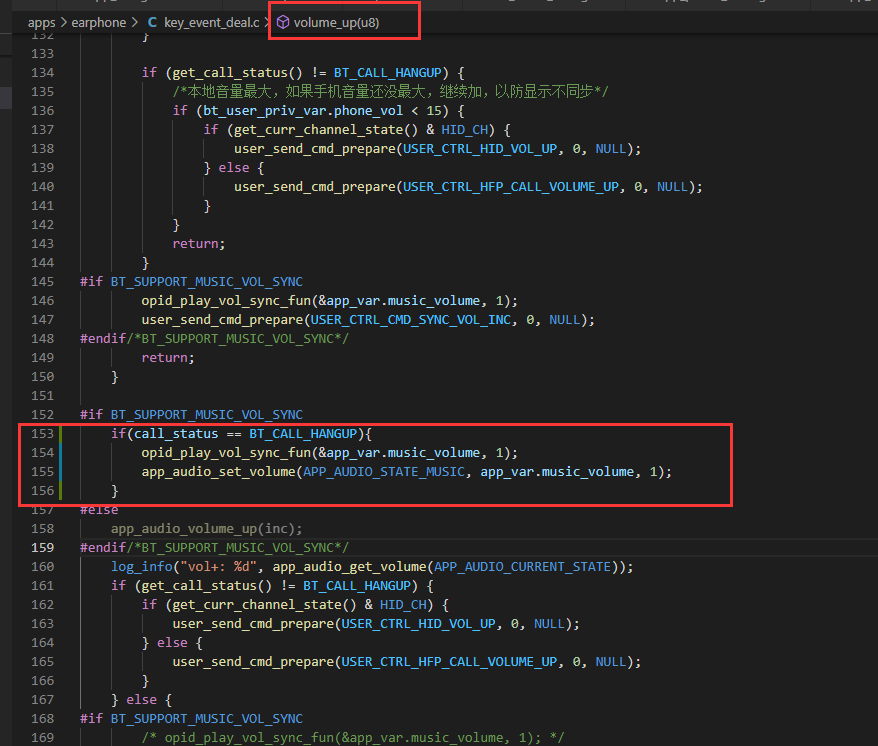Screen dimensions: 878x746
Task: Click the "return;" statement on line 143
Action: pos(199,244)
